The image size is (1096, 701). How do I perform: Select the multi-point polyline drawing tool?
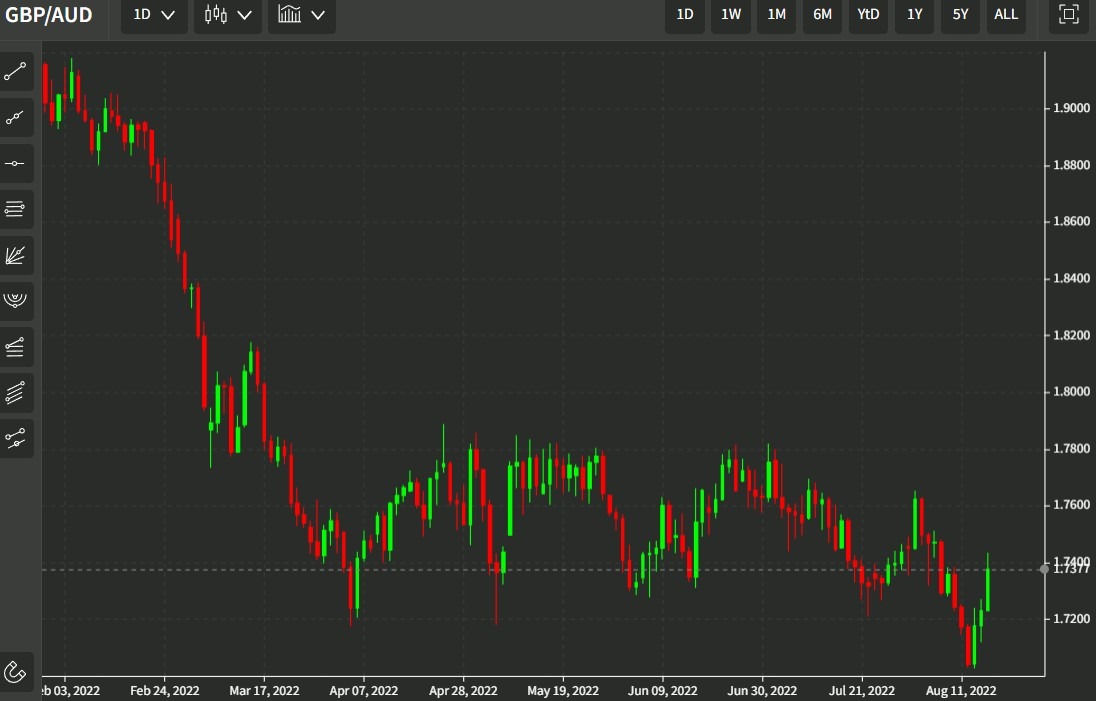point(15,117)
